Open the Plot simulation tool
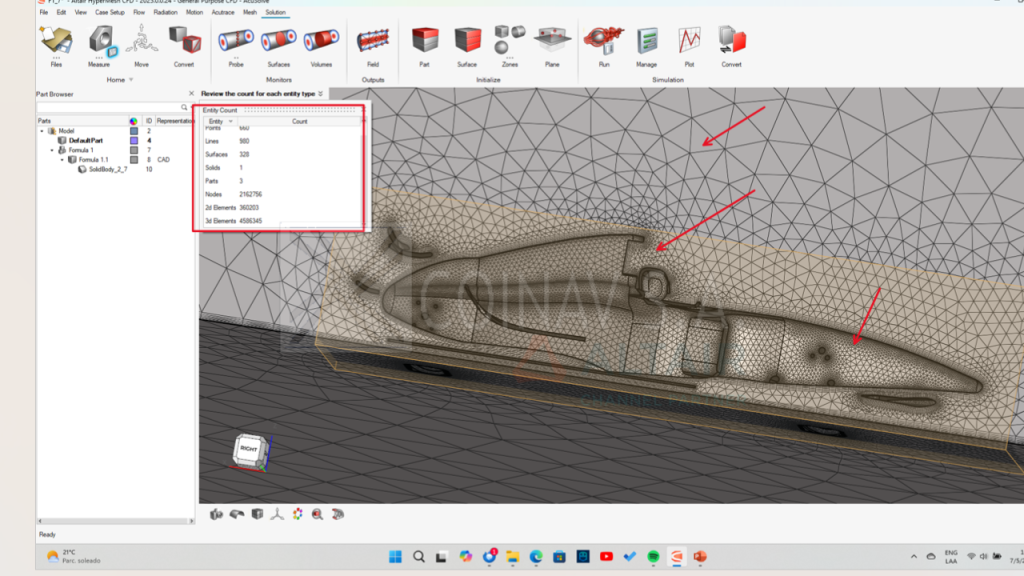Viewport: 1024px width, 576px height. [x=689, y=42]
